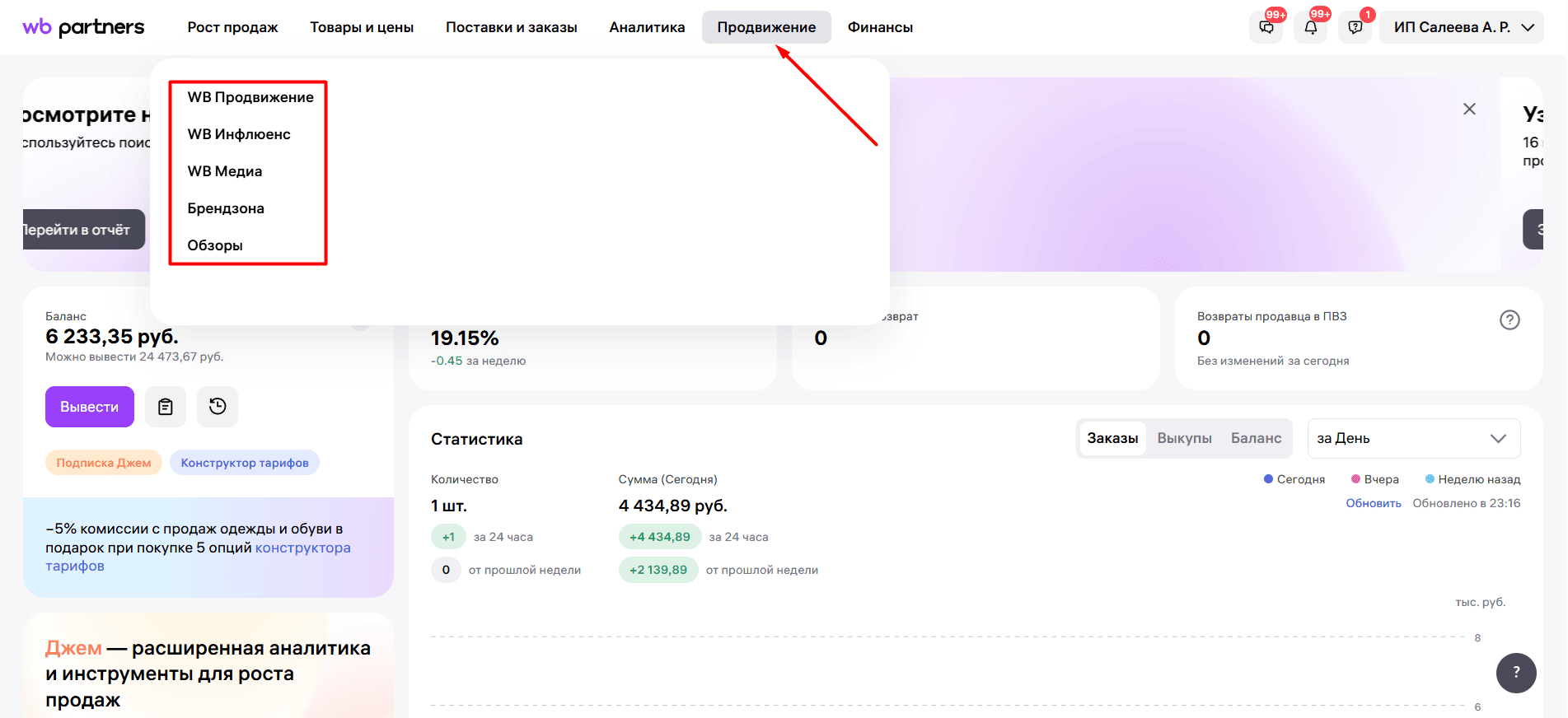Select the Заказы statistics tab
The height and width of the screenshot is (718, 1568).
(x=1112, y=438)
